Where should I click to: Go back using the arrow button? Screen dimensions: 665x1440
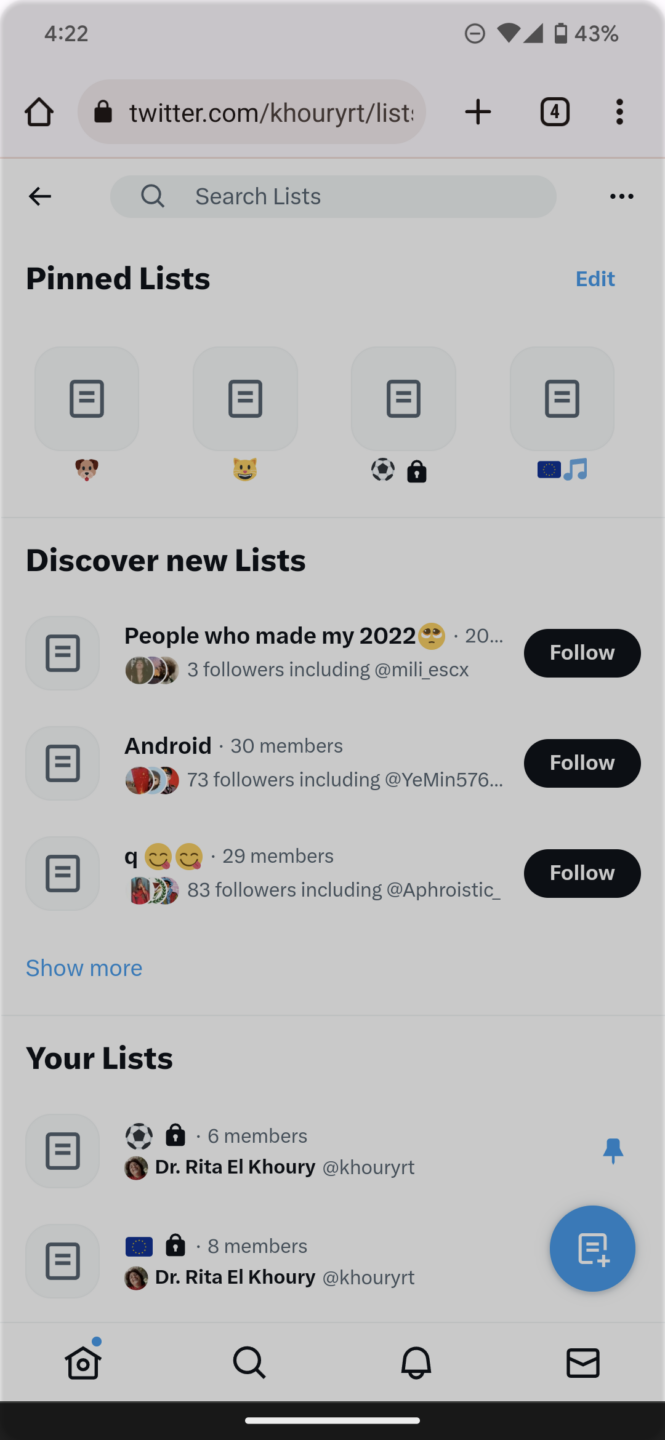pyautogui.click(x=39, y=196)
